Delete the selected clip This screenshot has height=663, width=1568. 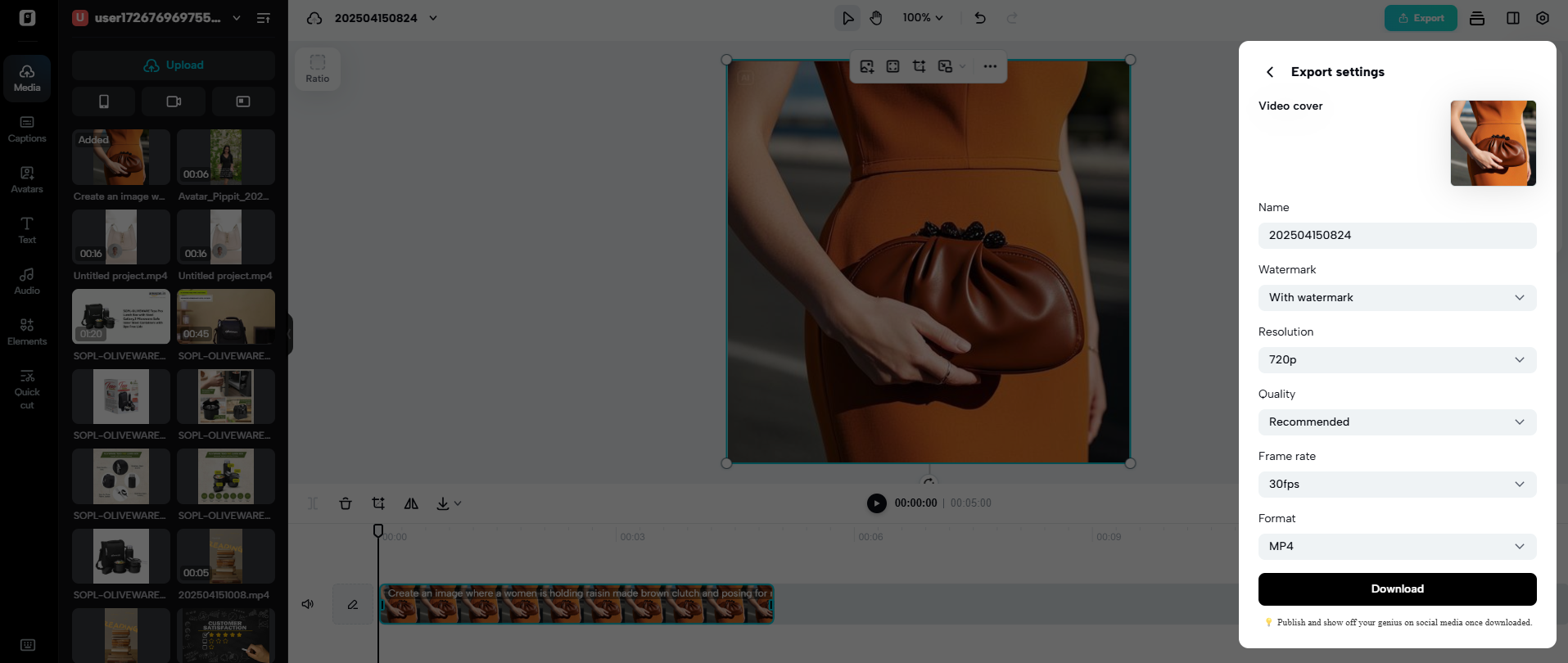point(346,503)
